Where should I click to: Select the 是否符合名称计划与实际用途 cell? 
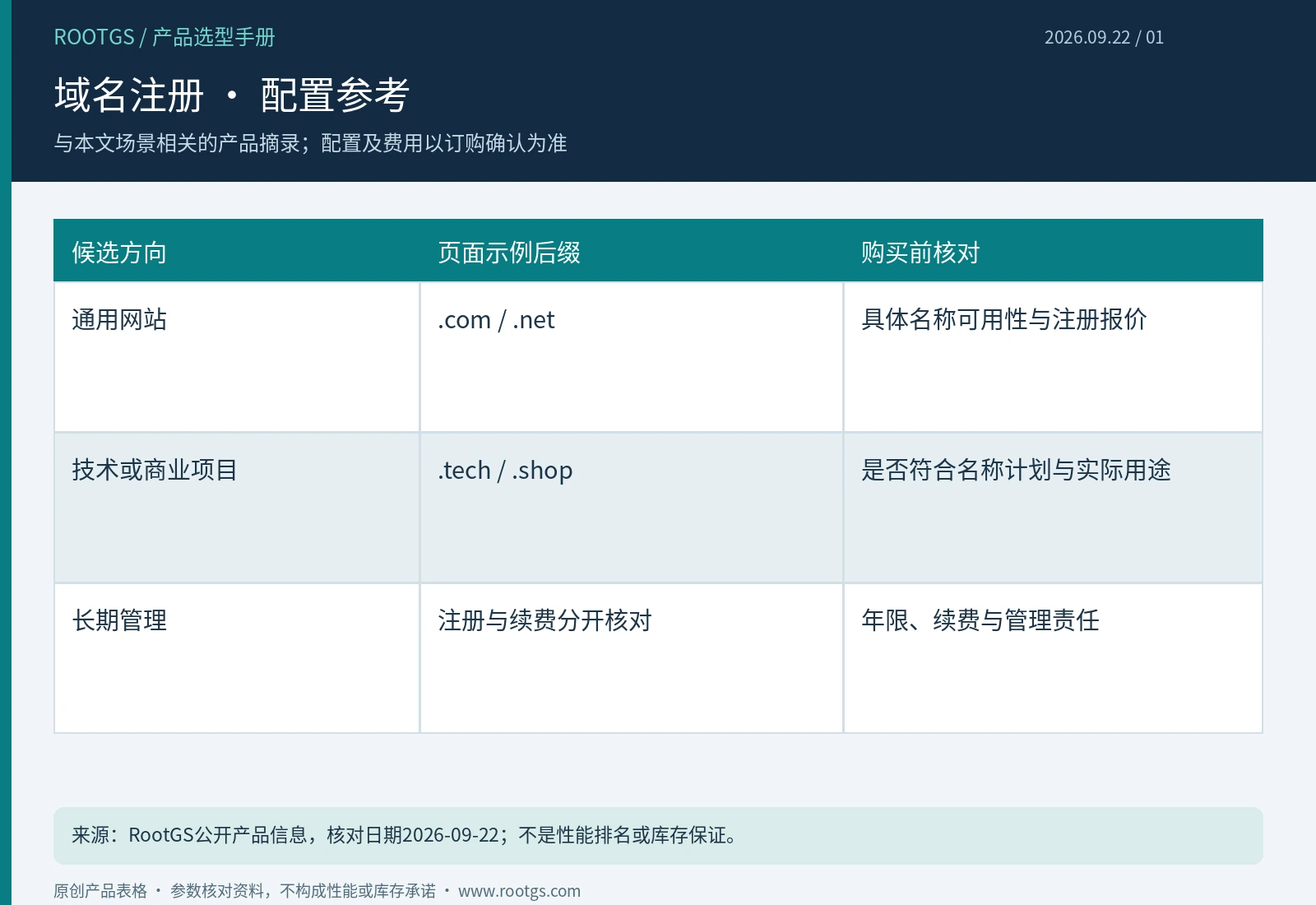click(1053, 508)
